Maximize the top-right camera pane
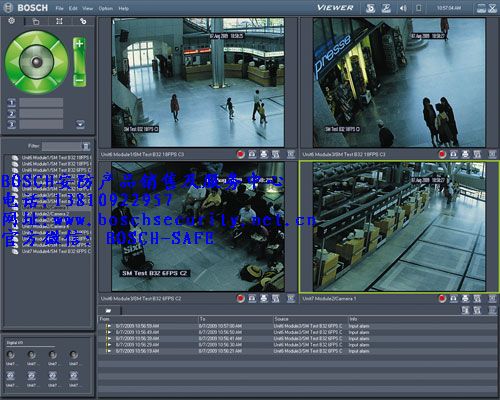Image resolution: width=500 pixels, height=400 pixels. [x=492, y=154]
